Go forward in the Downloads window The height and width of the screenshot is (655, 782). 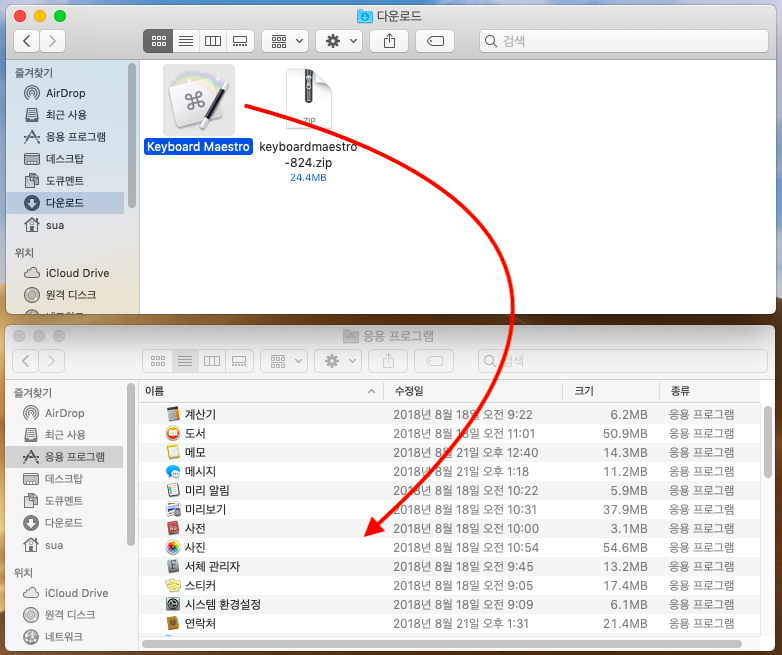click(x=52, y=41)
